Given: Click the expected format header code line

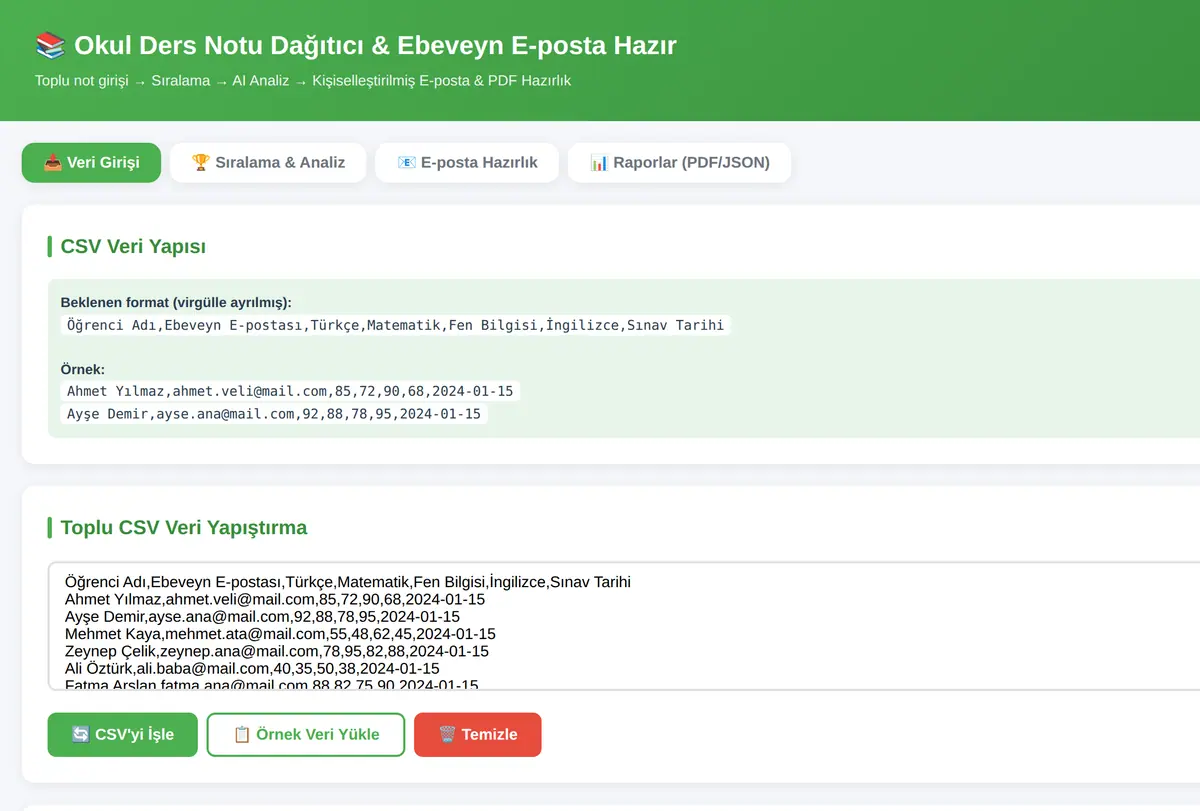Looking at the screenshot, I should pos(395,325).
